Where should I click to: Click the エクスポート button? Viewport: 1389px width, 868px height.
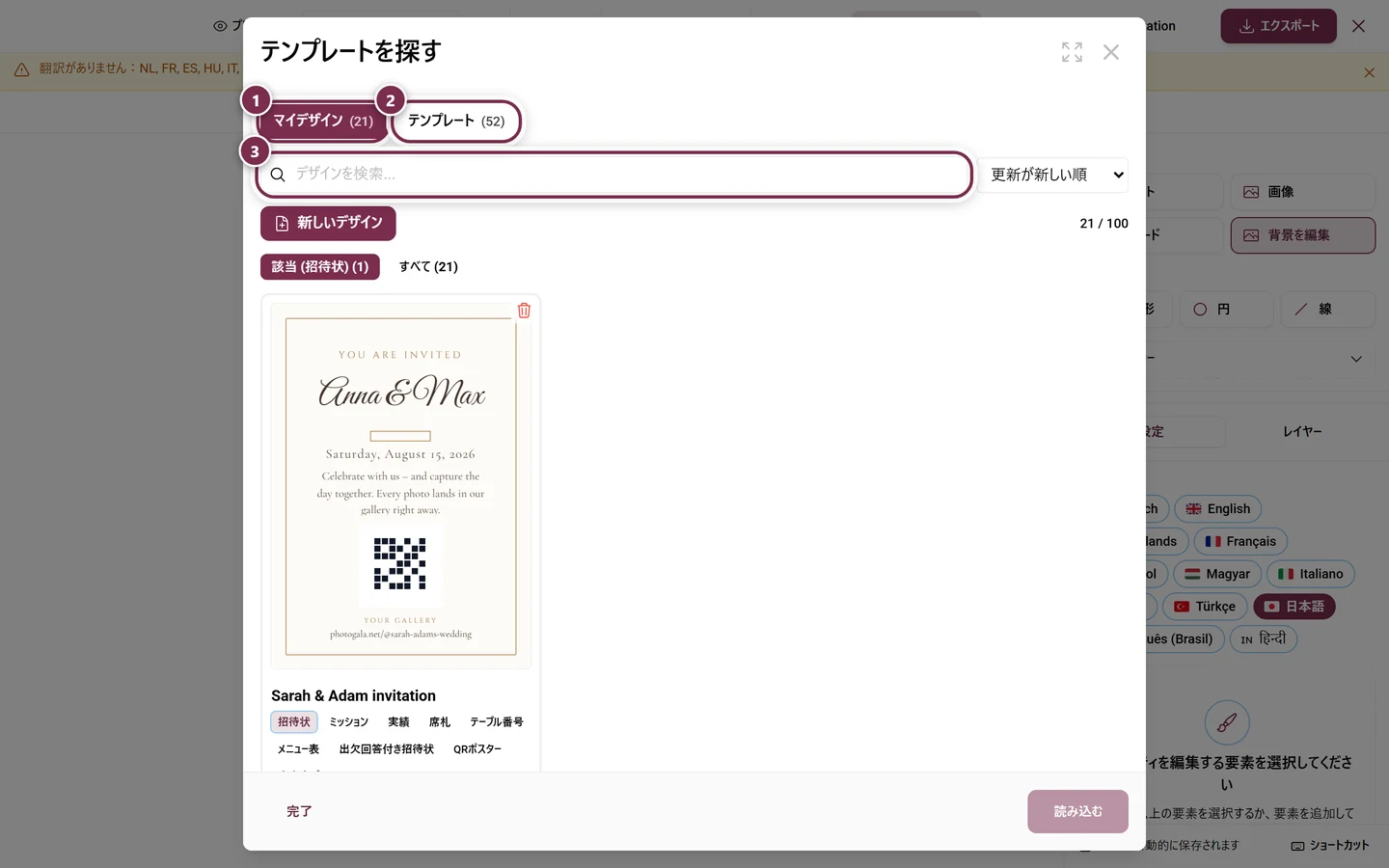coord(1278,26)
